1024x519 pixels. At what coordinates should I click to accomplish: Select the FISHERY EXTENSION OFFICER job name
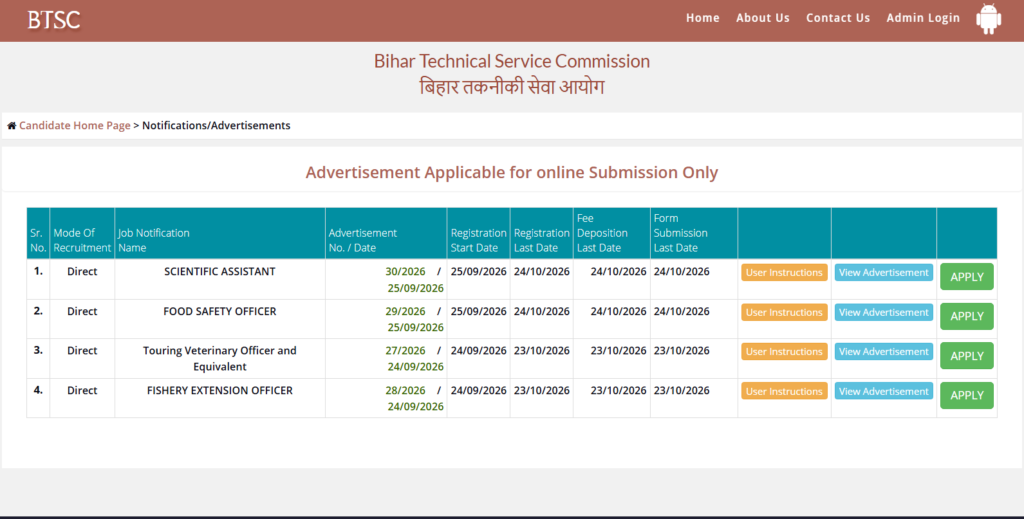219,390
